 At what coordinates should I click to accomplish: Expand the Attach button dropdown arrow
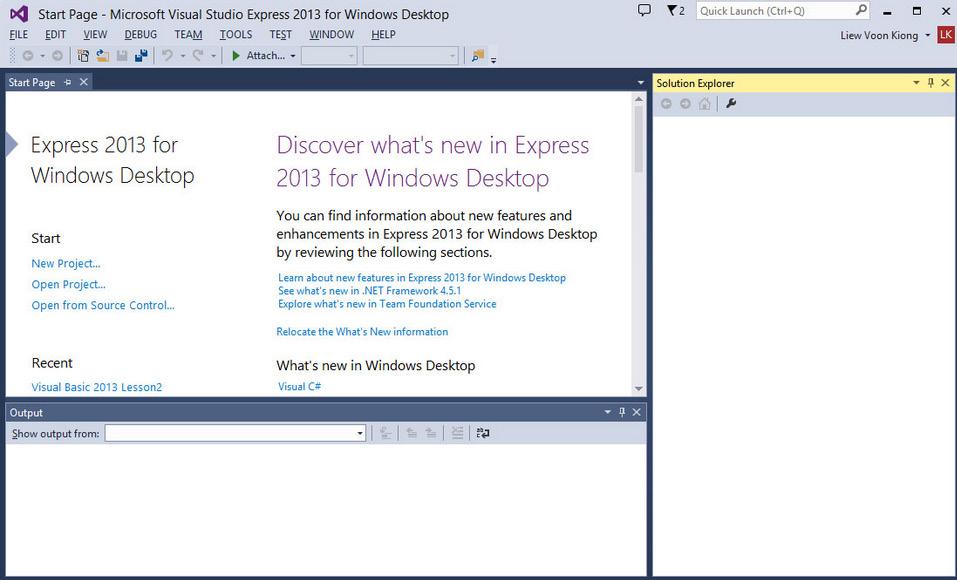coord(293,56)
